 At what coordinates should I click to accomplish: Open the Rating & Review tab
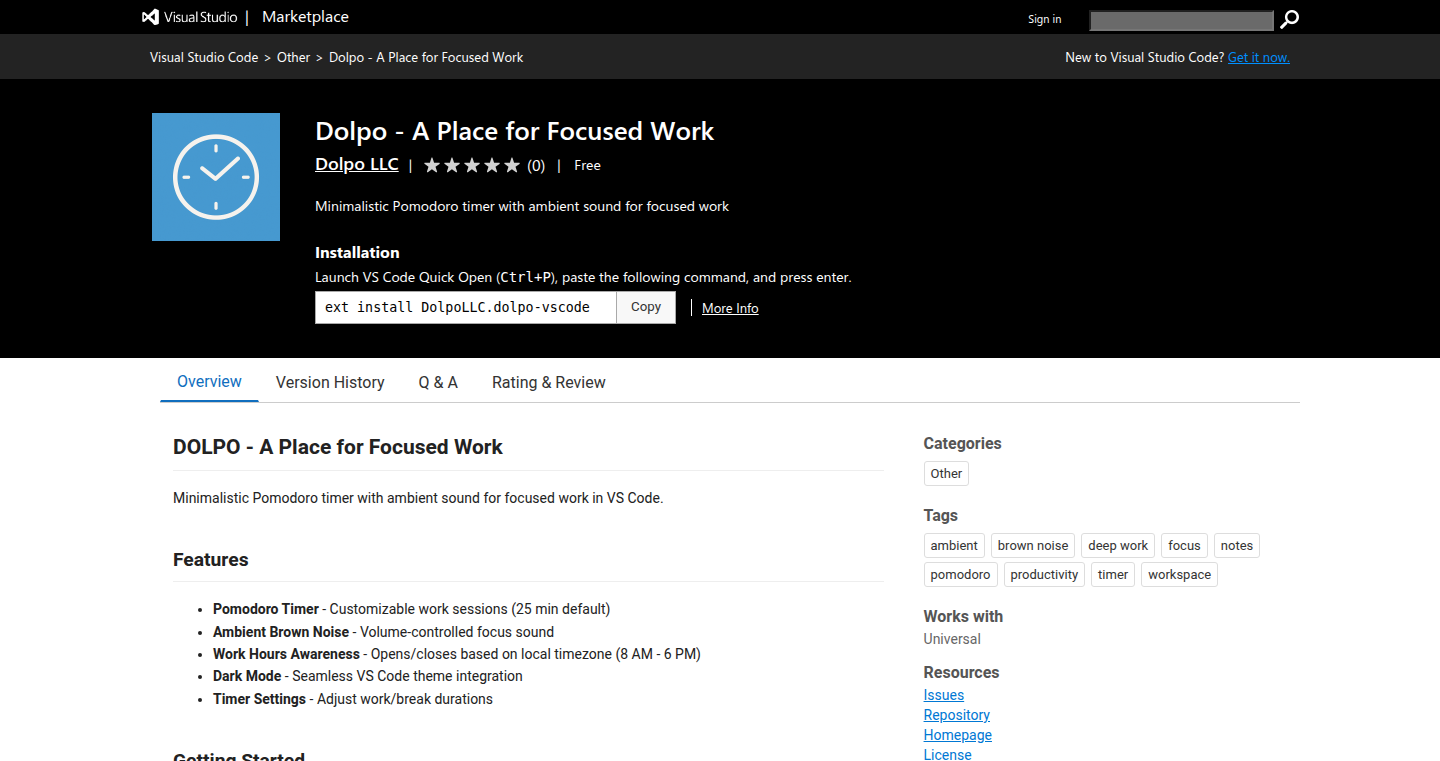point(549,382)
